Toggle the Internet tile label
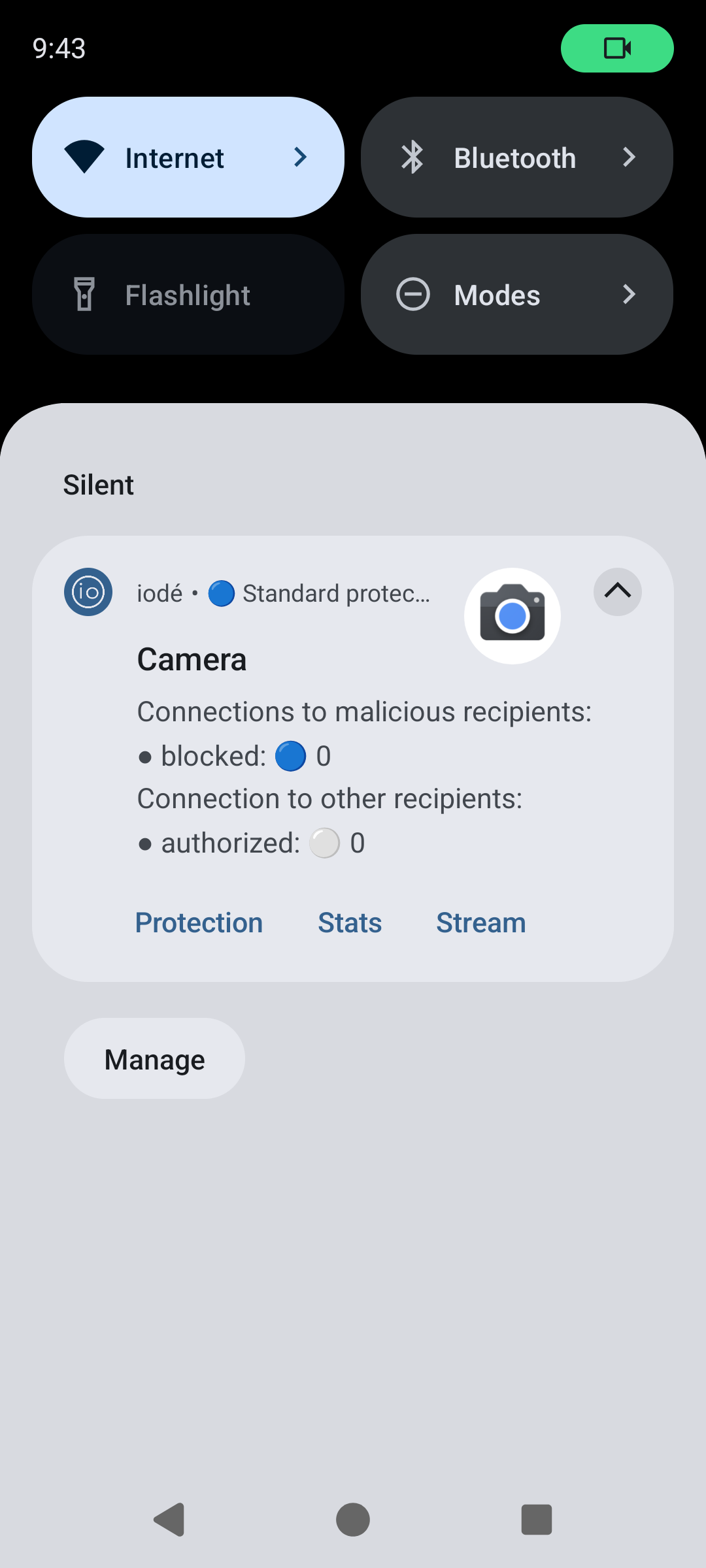This screenshot has height=1568, width=706. point(175,158)
